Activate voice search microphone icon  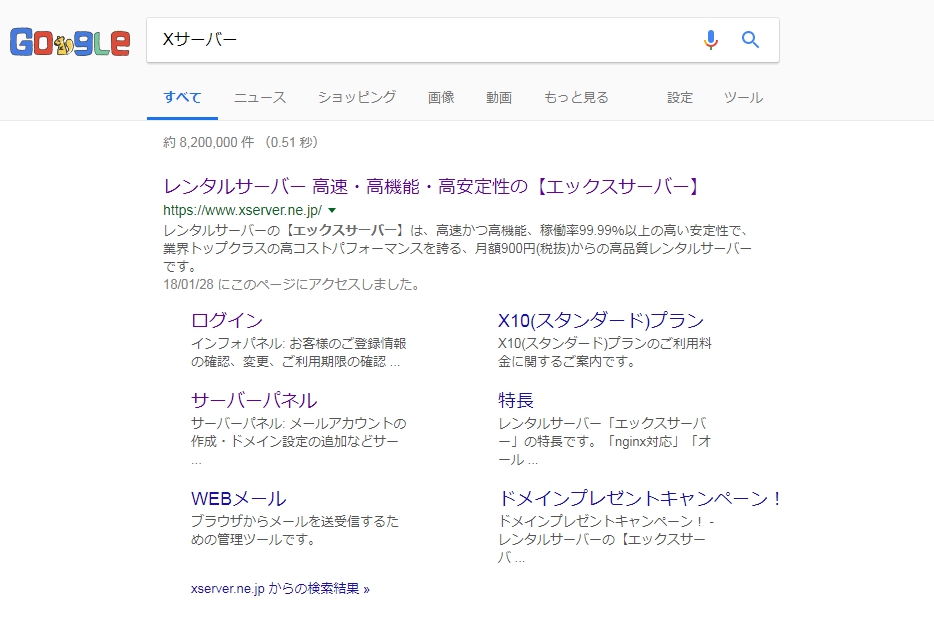pos(711,40)
